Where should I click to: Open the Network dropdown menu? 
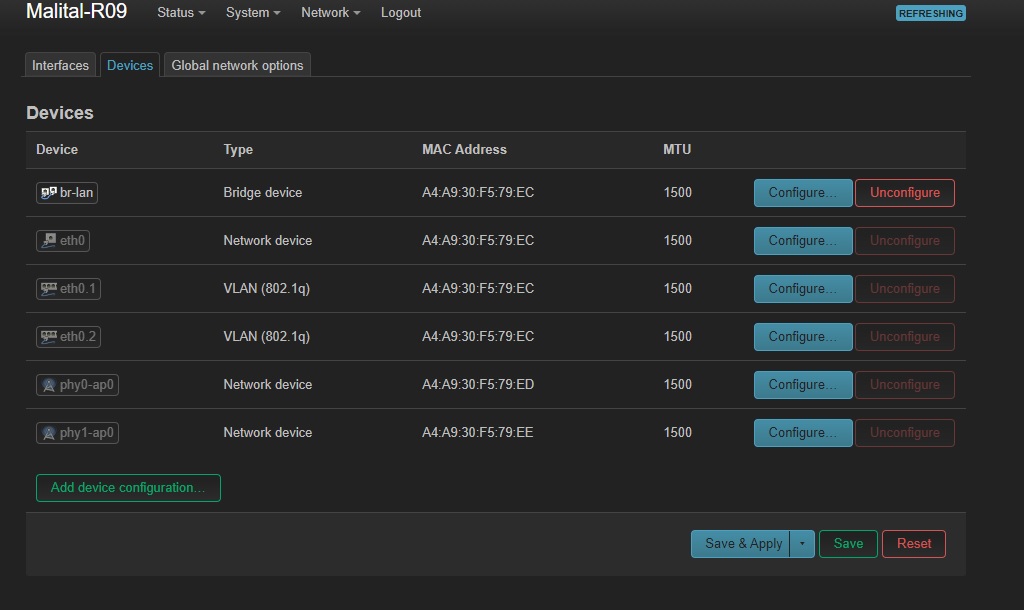tap(330, 12)
